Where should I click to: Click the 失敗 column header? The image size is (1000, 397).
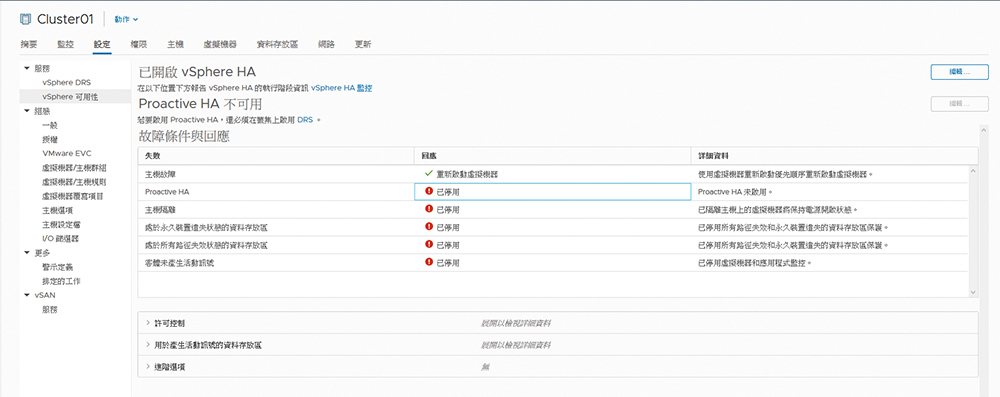coord(276,156)
